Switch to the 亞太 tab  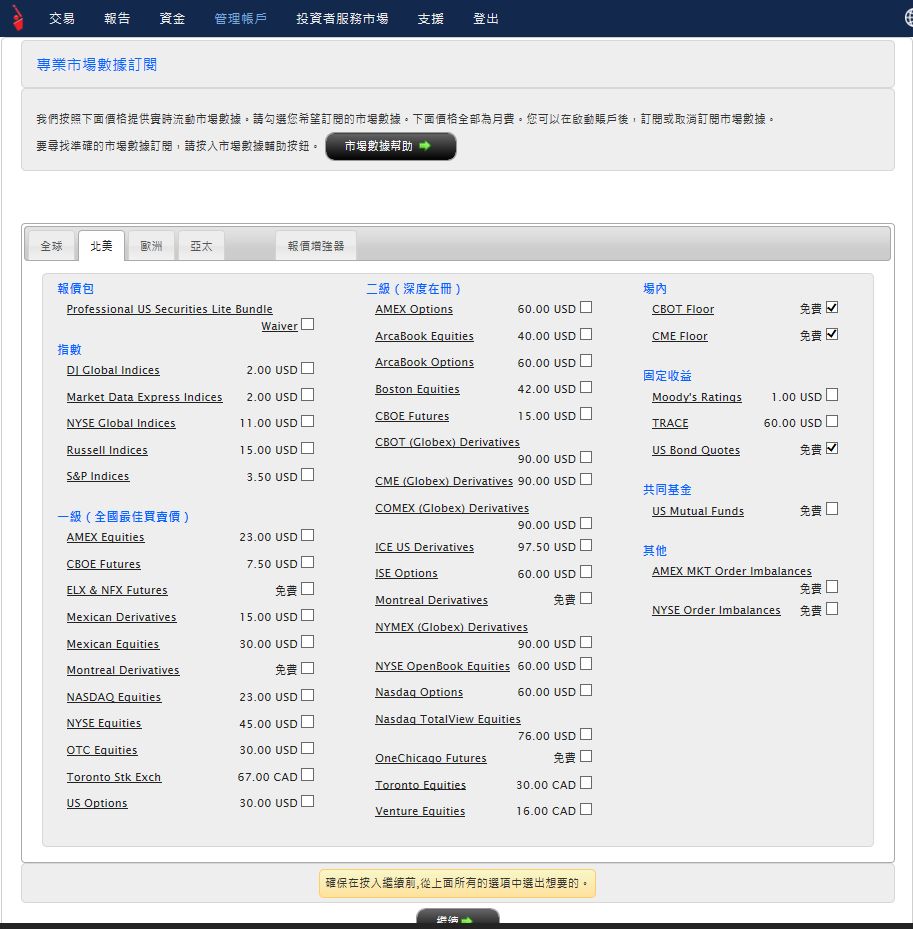point(201,246)
